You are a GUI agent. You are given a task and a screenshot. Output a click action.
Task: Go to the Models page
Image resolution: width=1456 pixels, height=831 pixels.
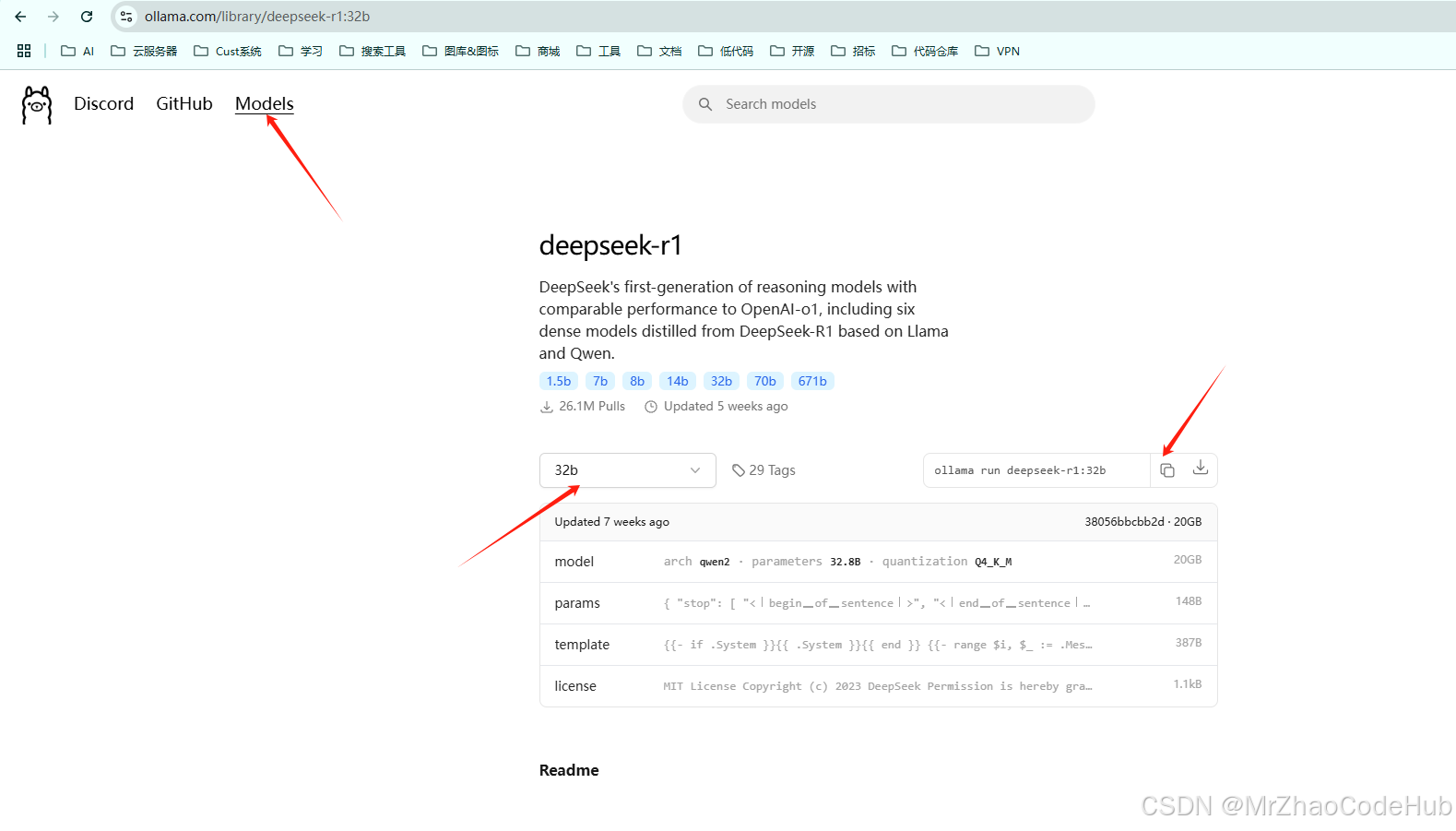[x=265, y=103]
